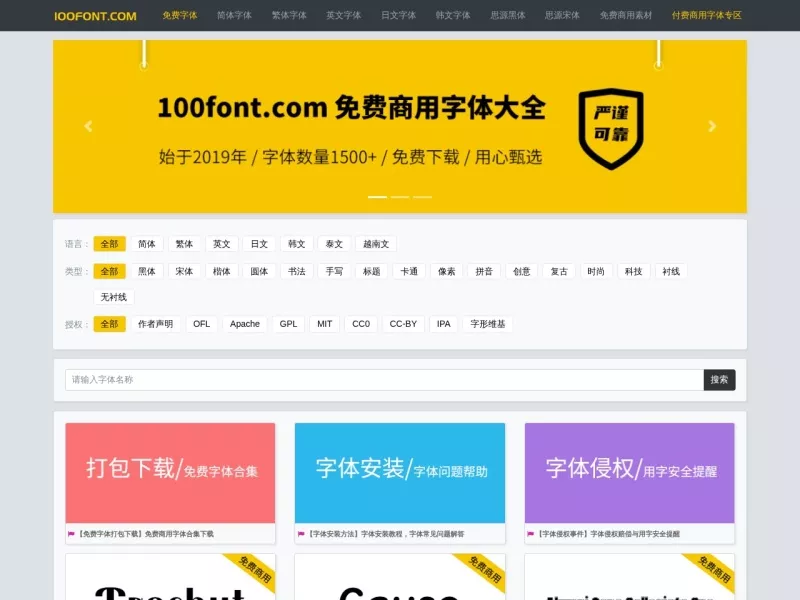Filter language by 越南文
The height and width of the screenshot is (600, 800).
tap(376, 244)
